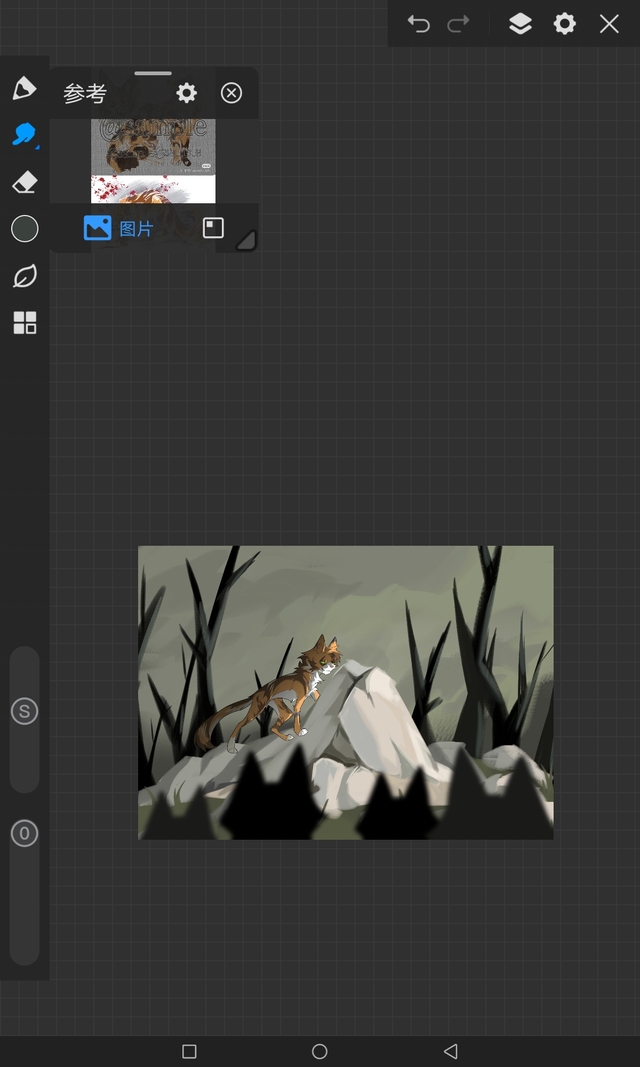Undo the last stroke
This screenshot has height=1067, width=640.
tap(419, 24)
